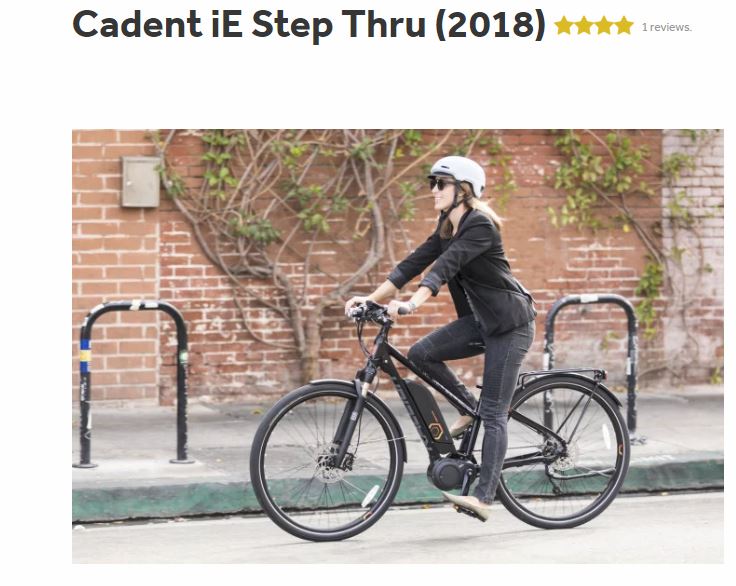Click the rider's white helmet in photo

(x=458, y=174)
